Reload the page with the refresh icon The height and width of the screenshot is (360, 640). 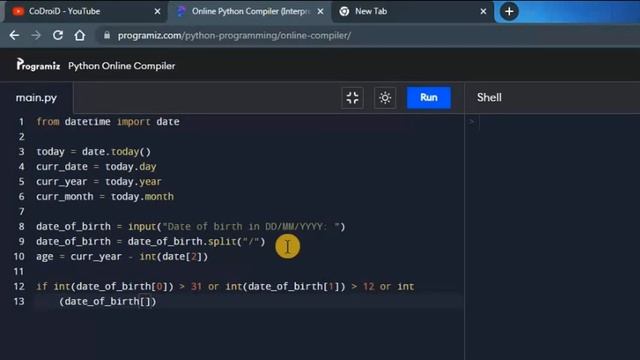pos(58,36)
